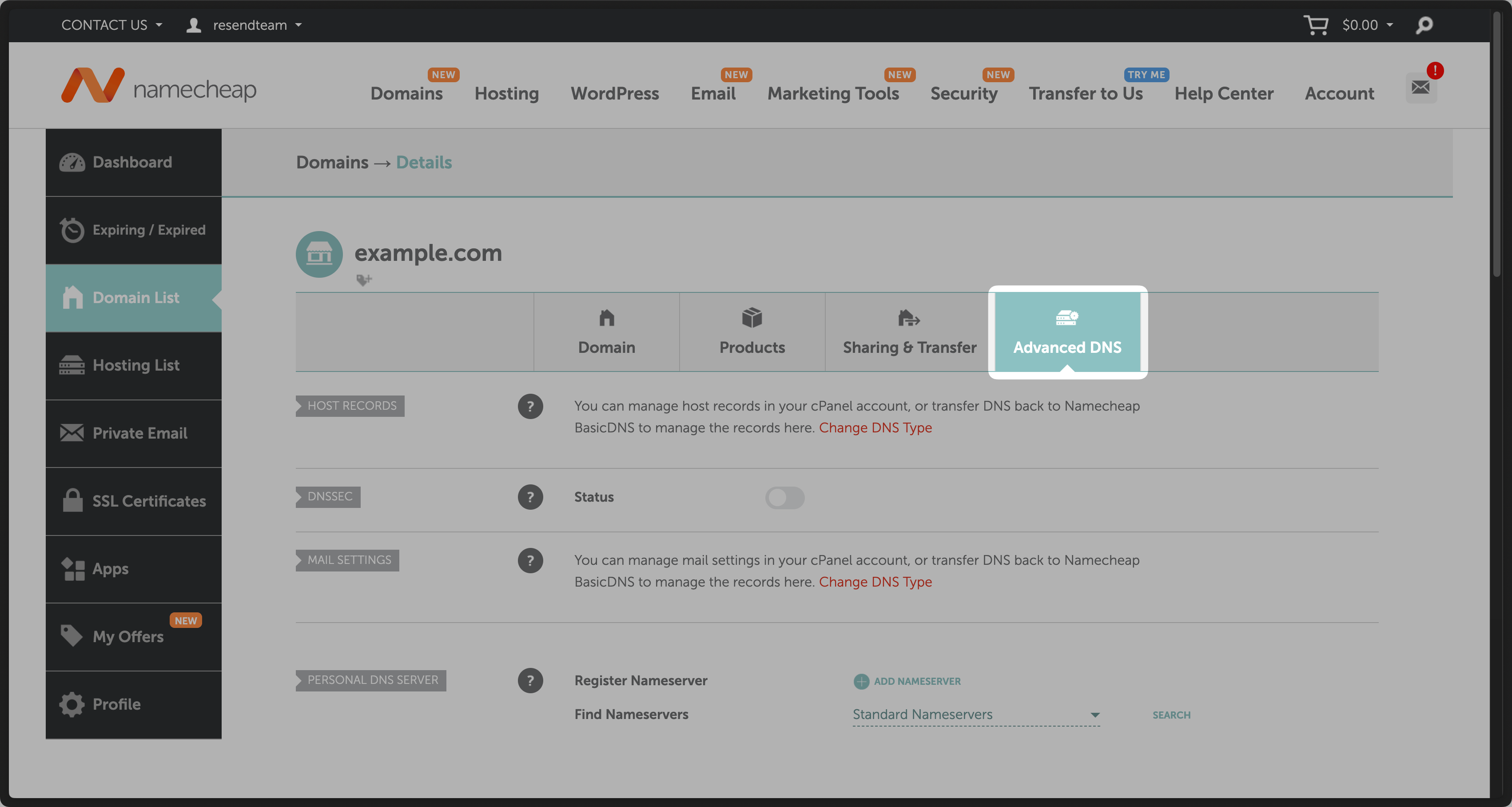Open Host Records help question mark
Image resolution: width=1512 pixels, height=807 pixels.
pos(530,407)
